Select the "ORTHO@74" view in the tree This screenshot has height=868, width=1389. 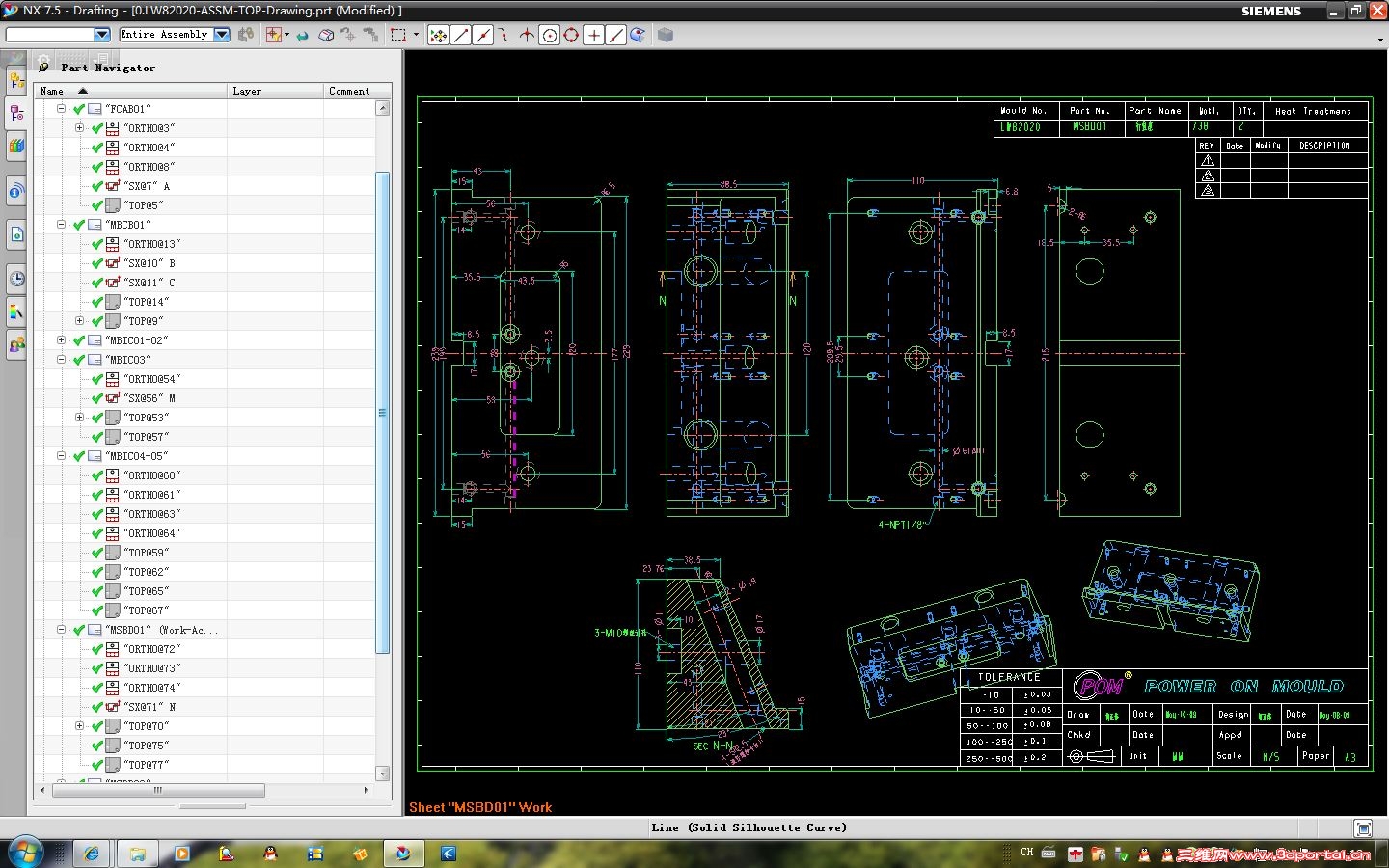tap(151, 688)
